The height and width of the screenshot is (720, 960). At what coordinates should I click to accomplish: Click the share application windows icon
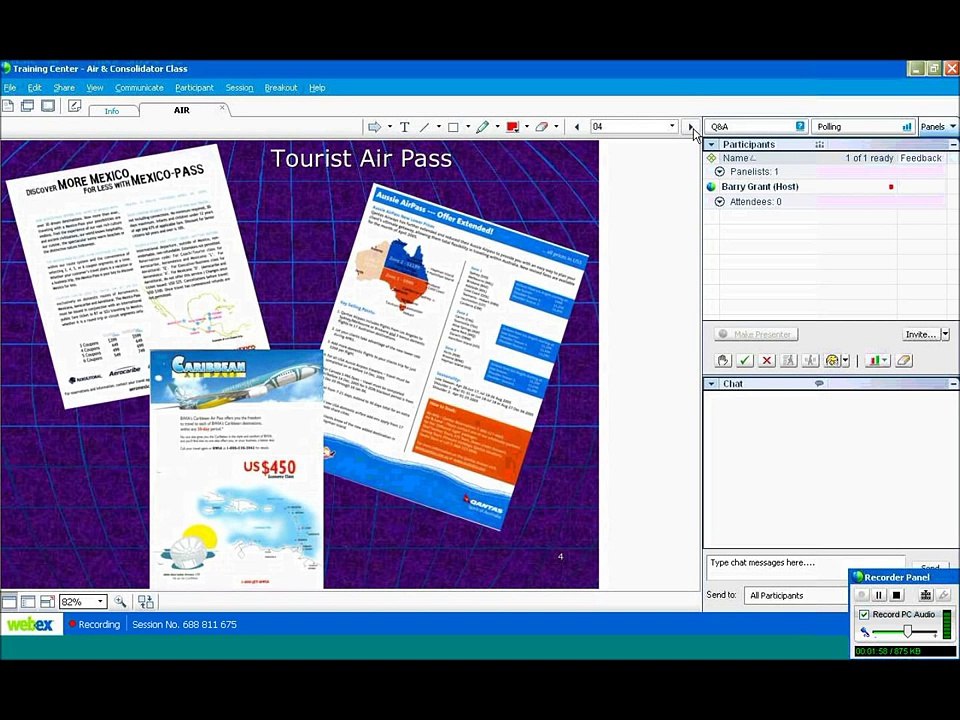[x=28, y=106]
